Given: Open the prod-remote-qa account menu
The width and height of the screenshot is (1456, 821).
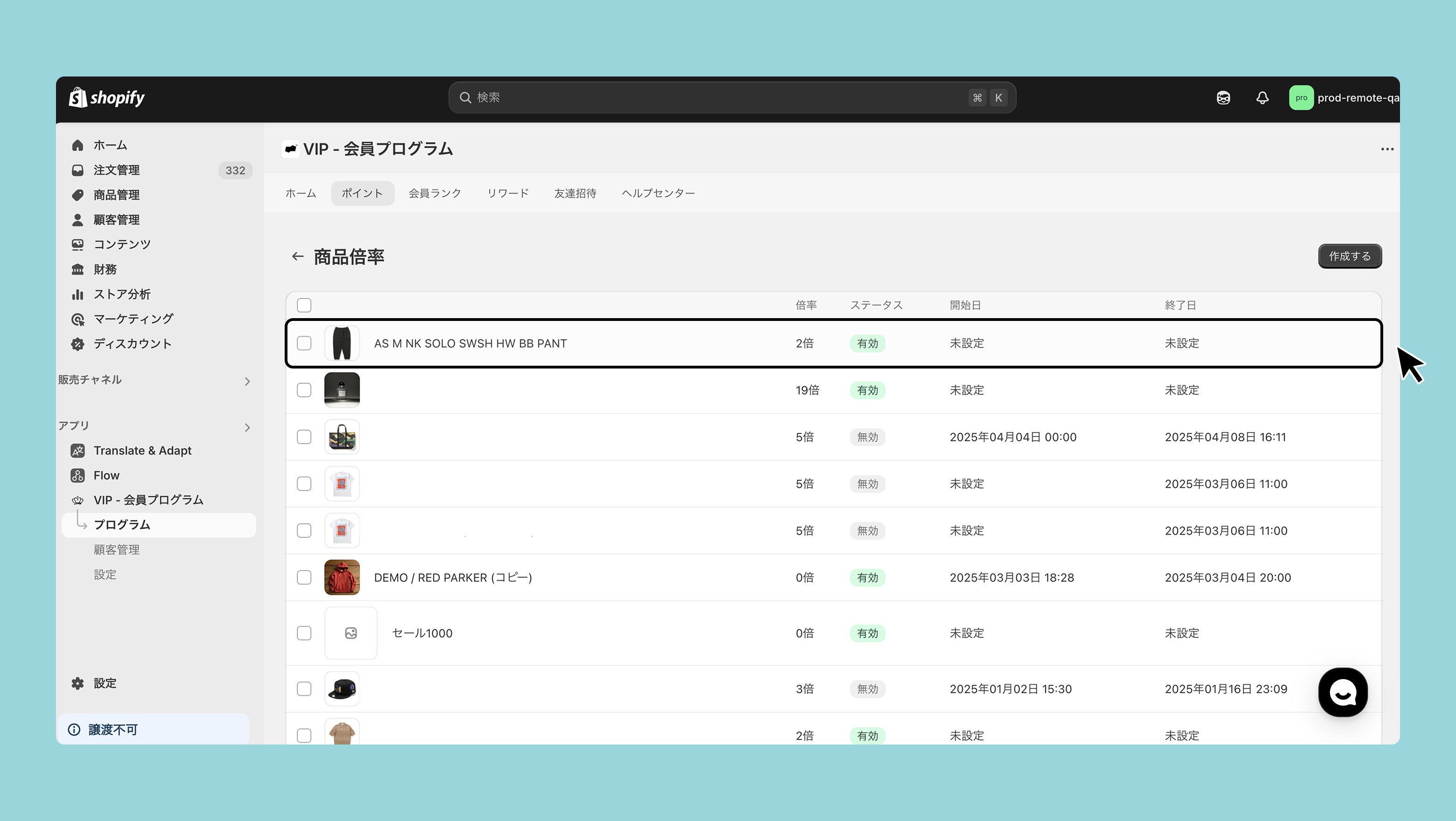Looking at the screenshot, I should point(1343,98).
